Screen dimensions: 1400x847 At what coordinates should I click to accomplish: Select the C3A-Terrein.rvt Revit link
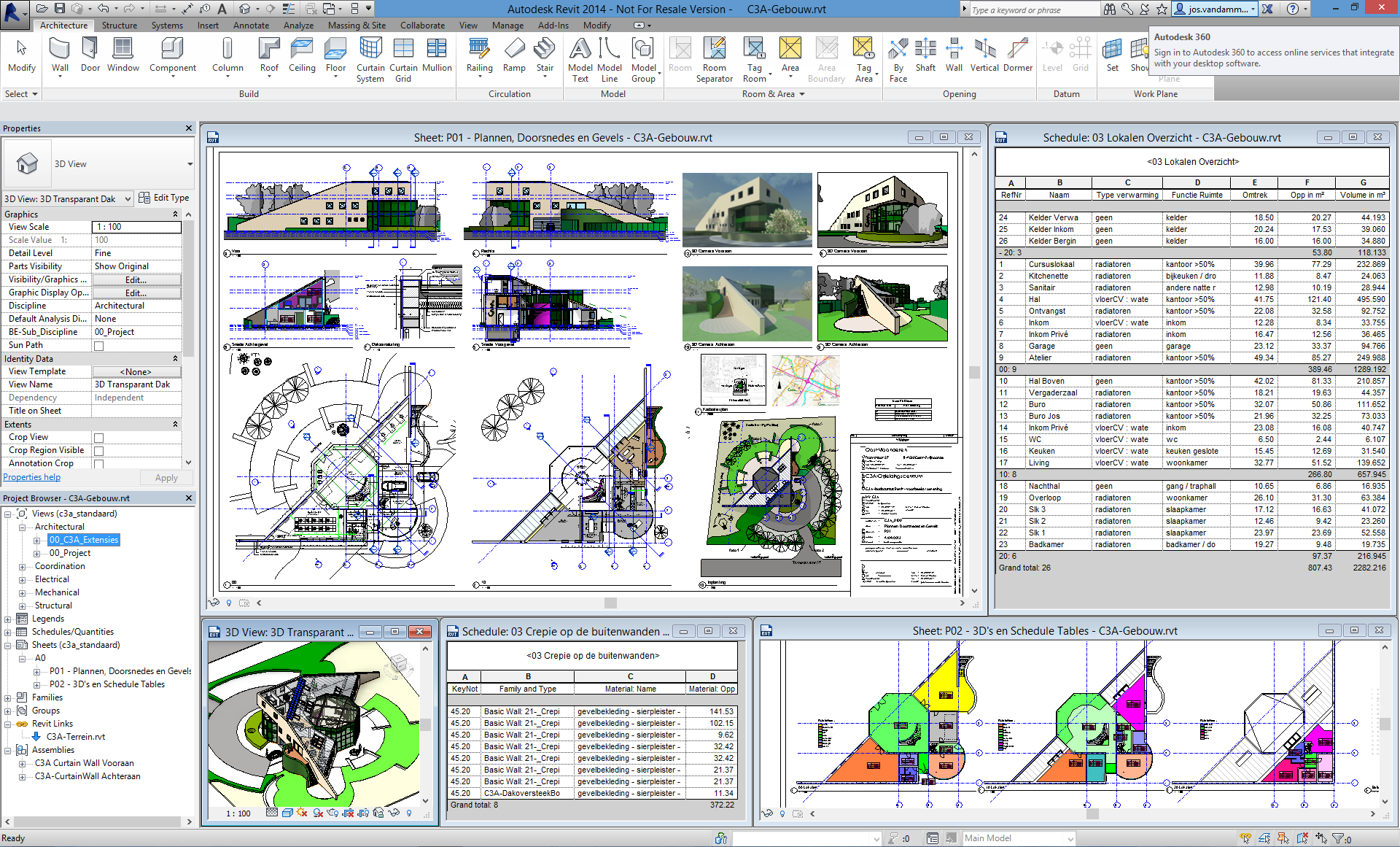click(76, 737)
